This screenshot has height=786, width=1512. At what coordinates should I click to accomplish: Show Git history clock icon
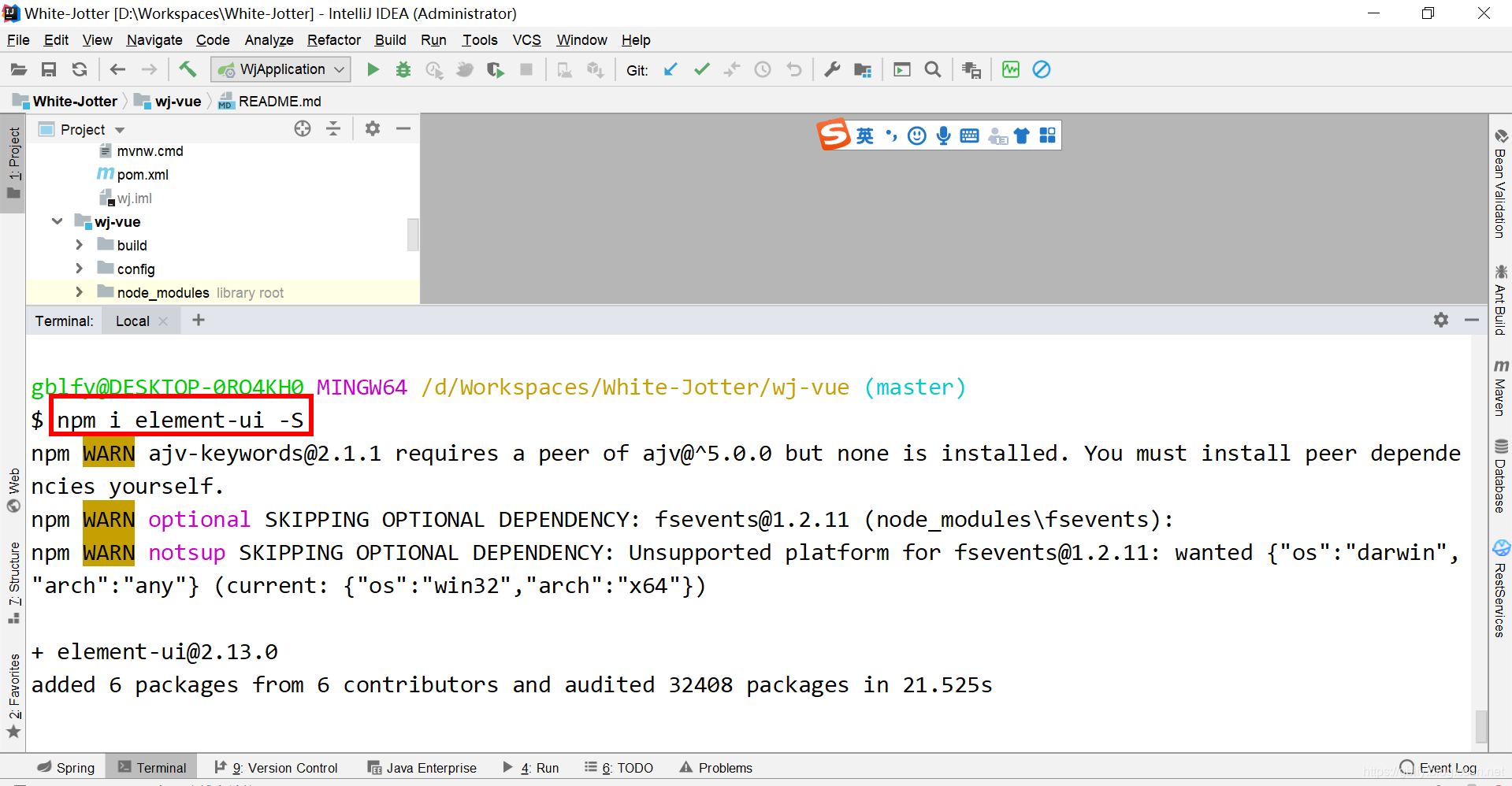click(763, 70)
